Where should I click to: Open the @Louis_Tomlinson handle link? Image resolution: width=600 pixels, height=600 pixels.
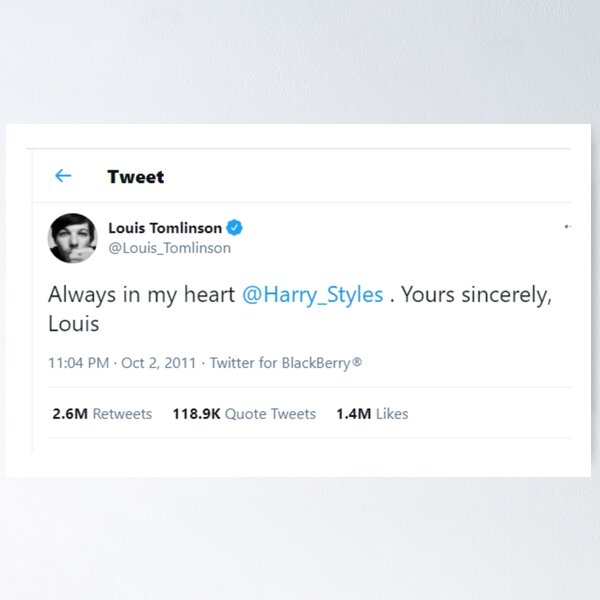click(169, 248)
